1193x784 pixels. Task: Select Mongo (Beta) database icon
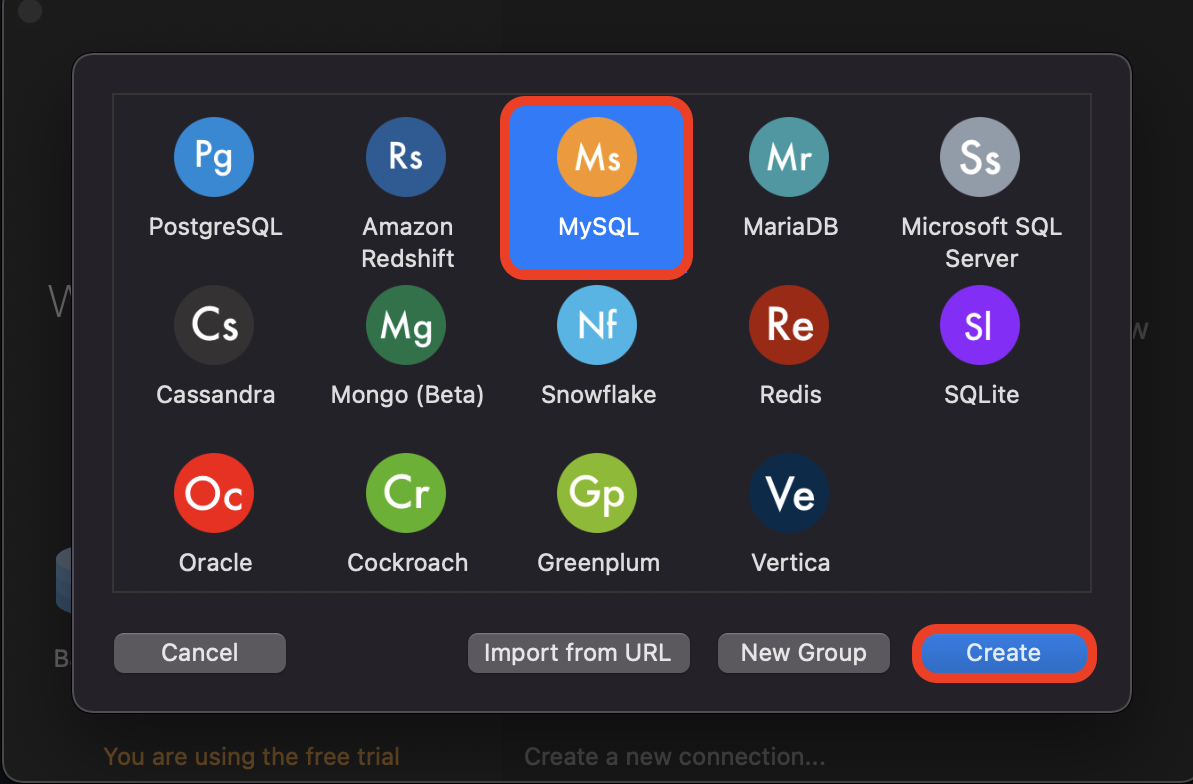pyautogui.click(x=406, y=325)
